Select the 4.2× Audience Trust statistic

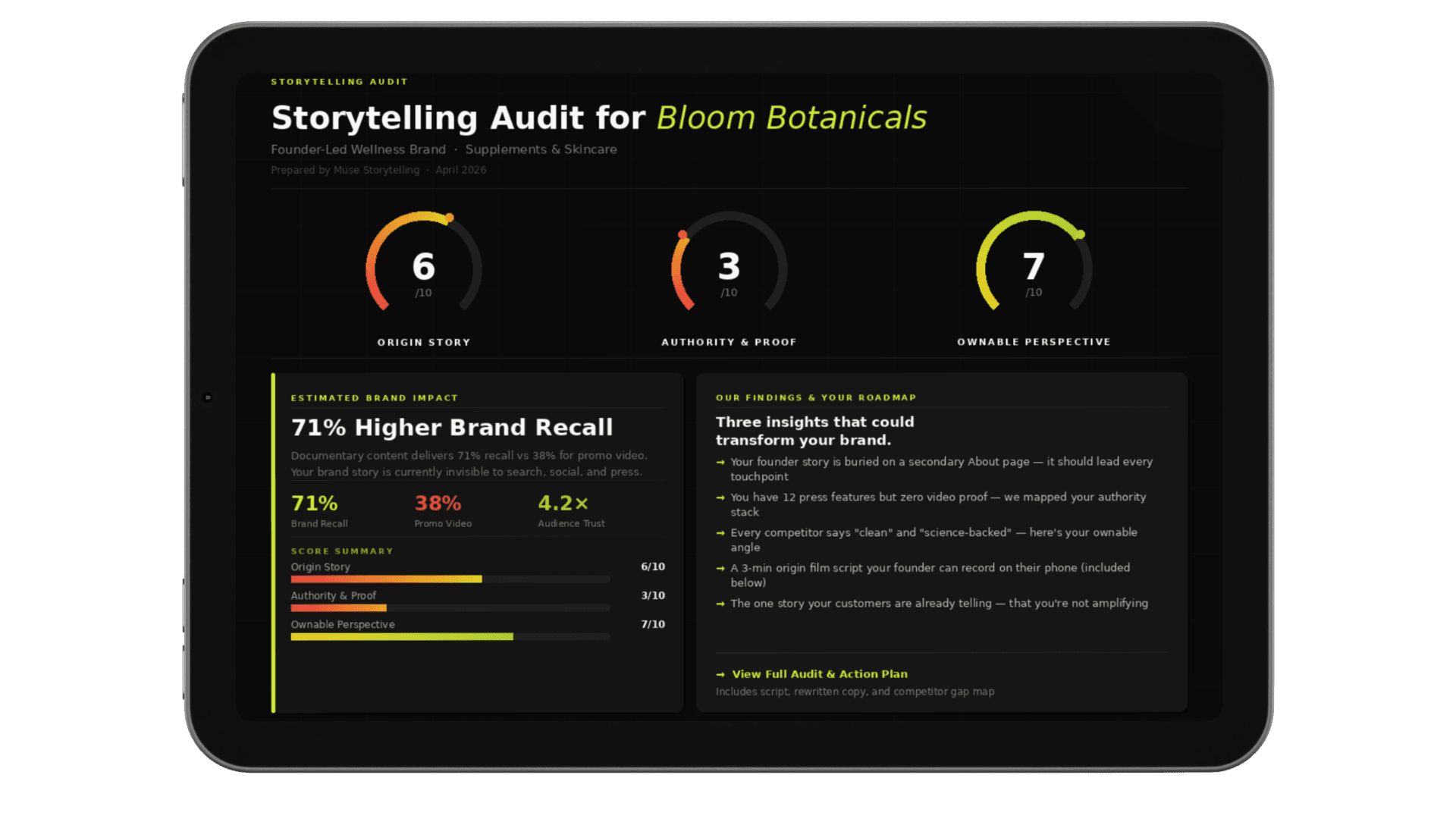click(563, 504)
